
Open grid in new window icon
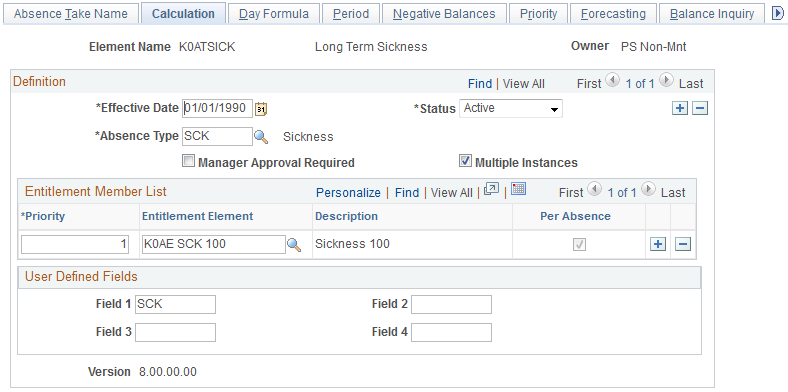491,189
